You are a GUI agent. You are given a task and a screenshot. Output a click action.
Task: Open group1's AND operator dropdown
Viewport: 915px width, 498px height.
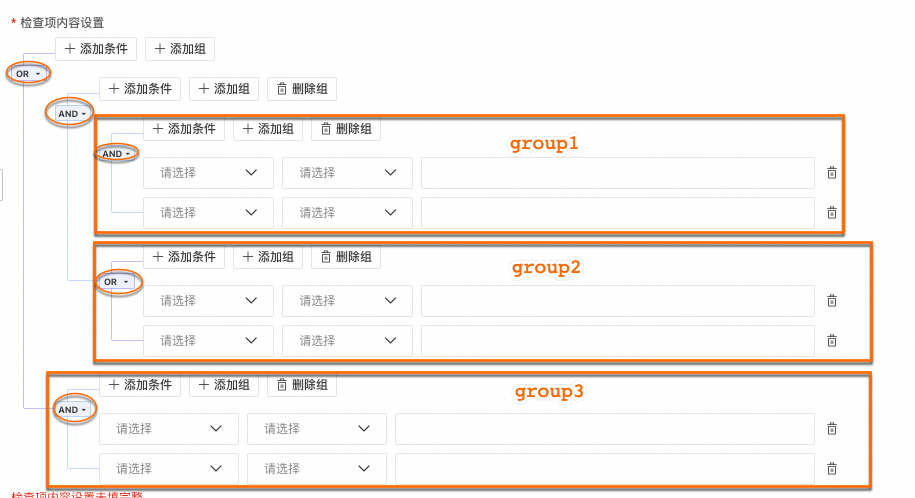pyautogui.click(x=116, y=154)
